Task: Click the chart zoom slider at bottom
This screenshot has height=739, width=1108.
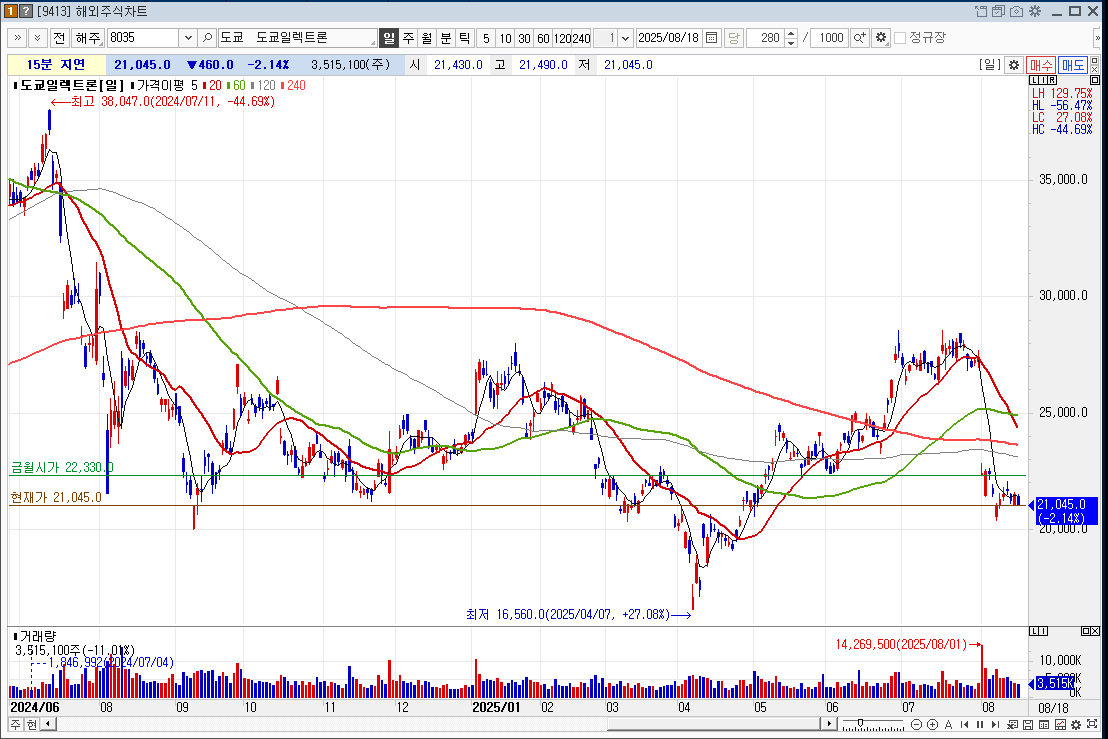Action: (859, 724)
